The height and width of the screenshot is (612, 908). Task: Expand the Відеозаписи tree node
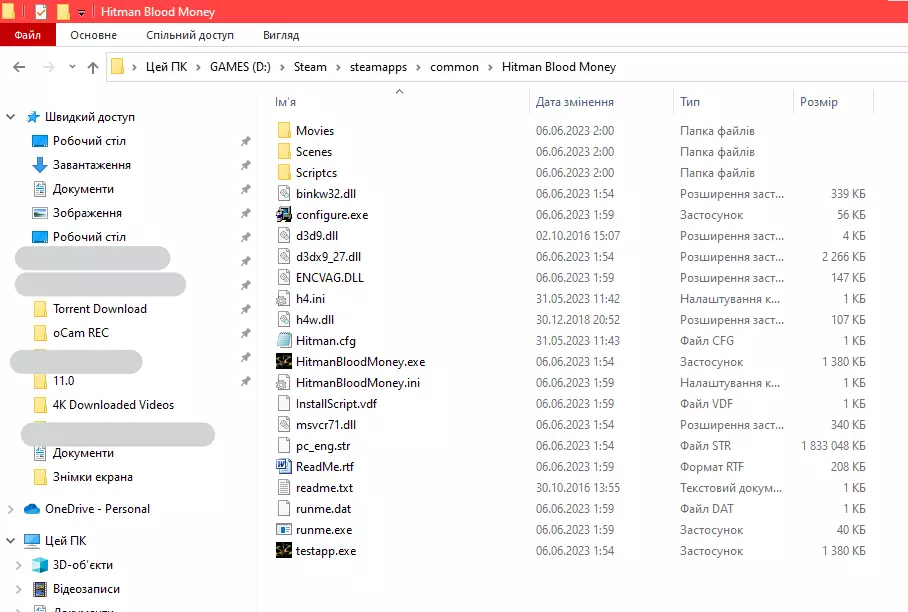point(19,589)
